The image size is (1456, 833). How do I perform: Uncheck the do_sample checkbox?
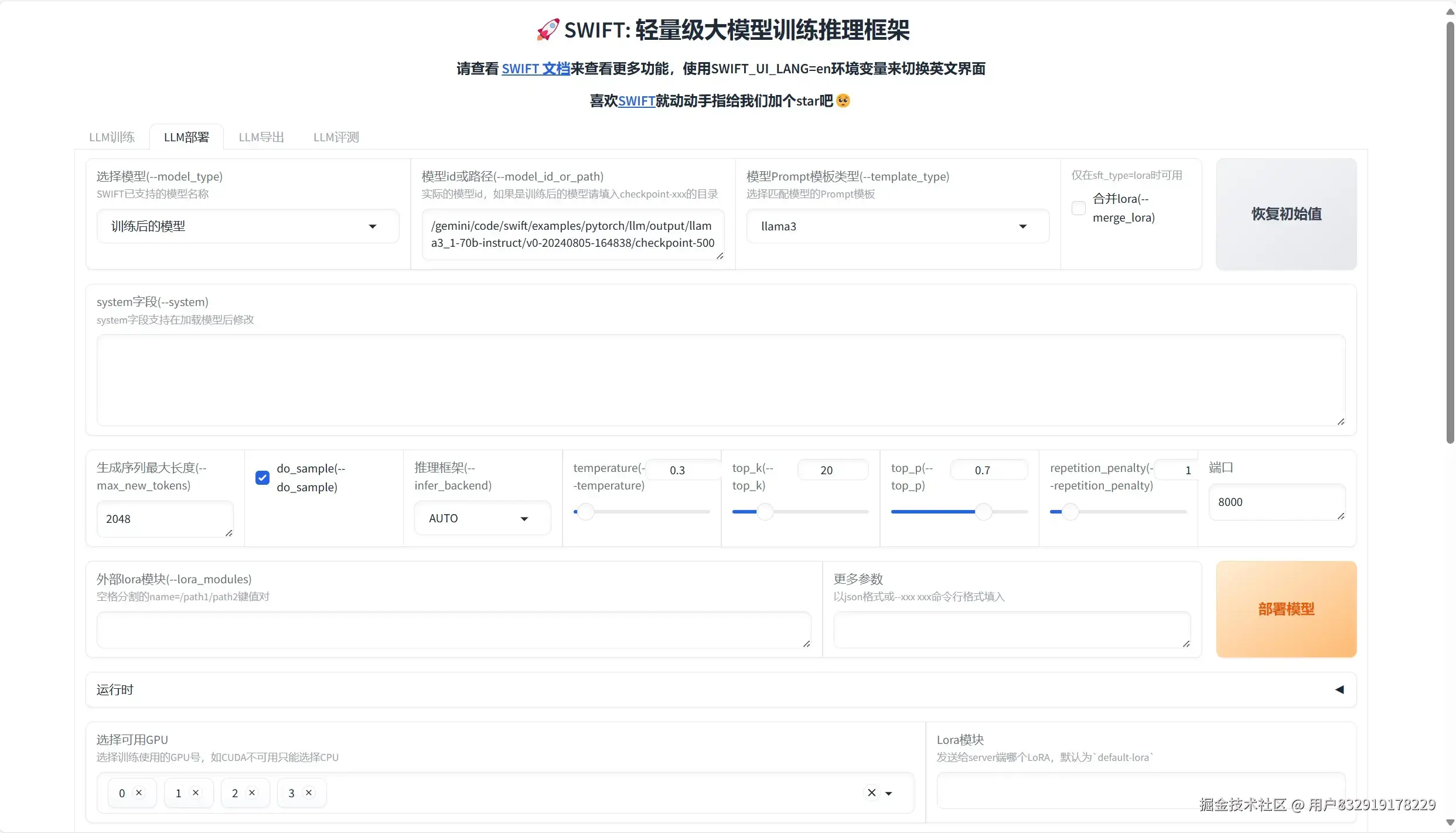pos(262,478)
